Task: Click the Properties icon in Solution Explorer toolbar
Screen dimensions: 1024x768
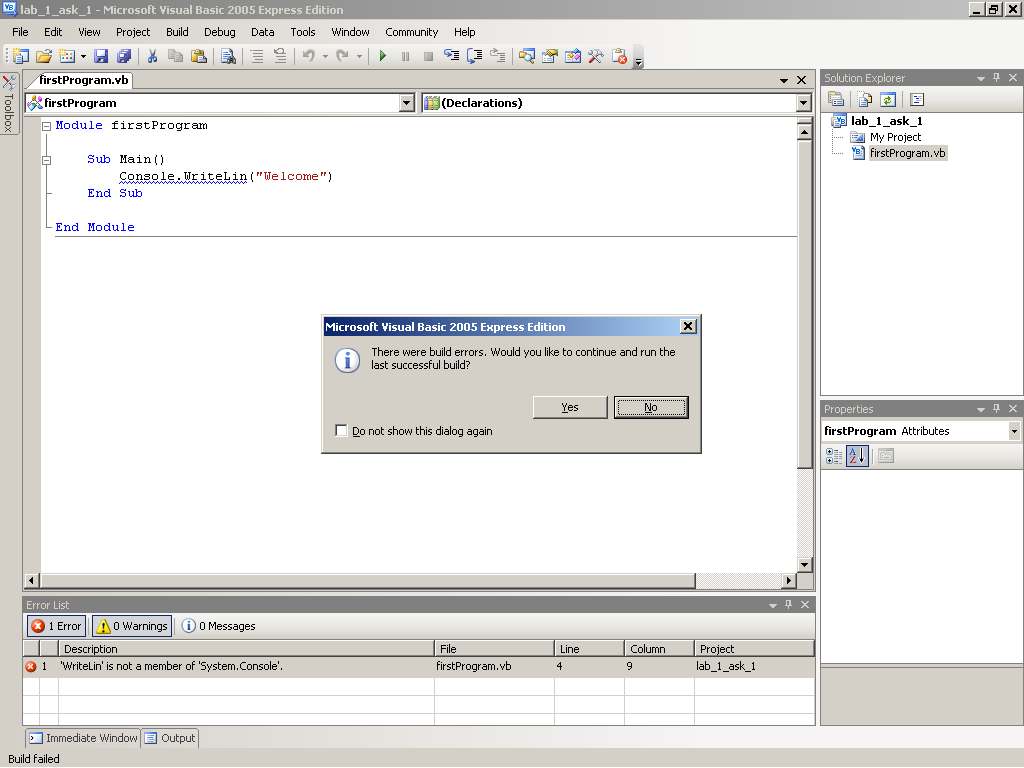Action: pyautogui.click(x=836, y=99)
